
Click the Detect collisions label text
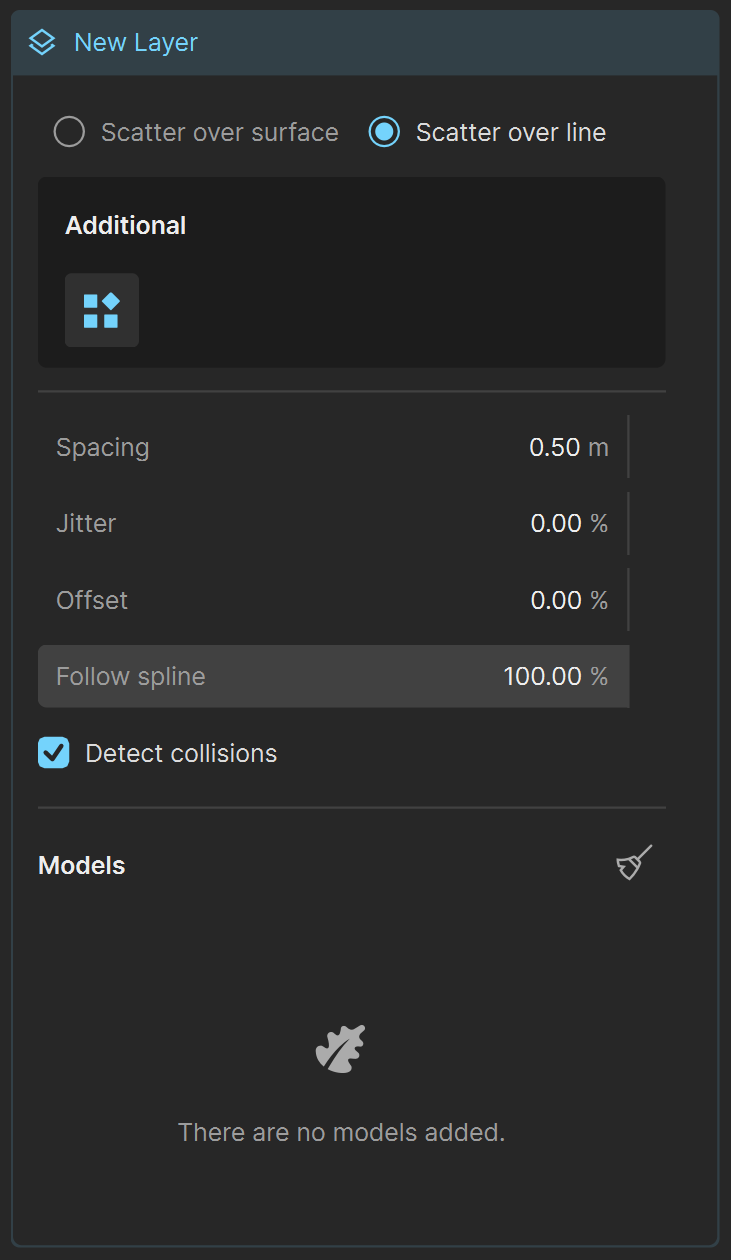coord(181,753)
